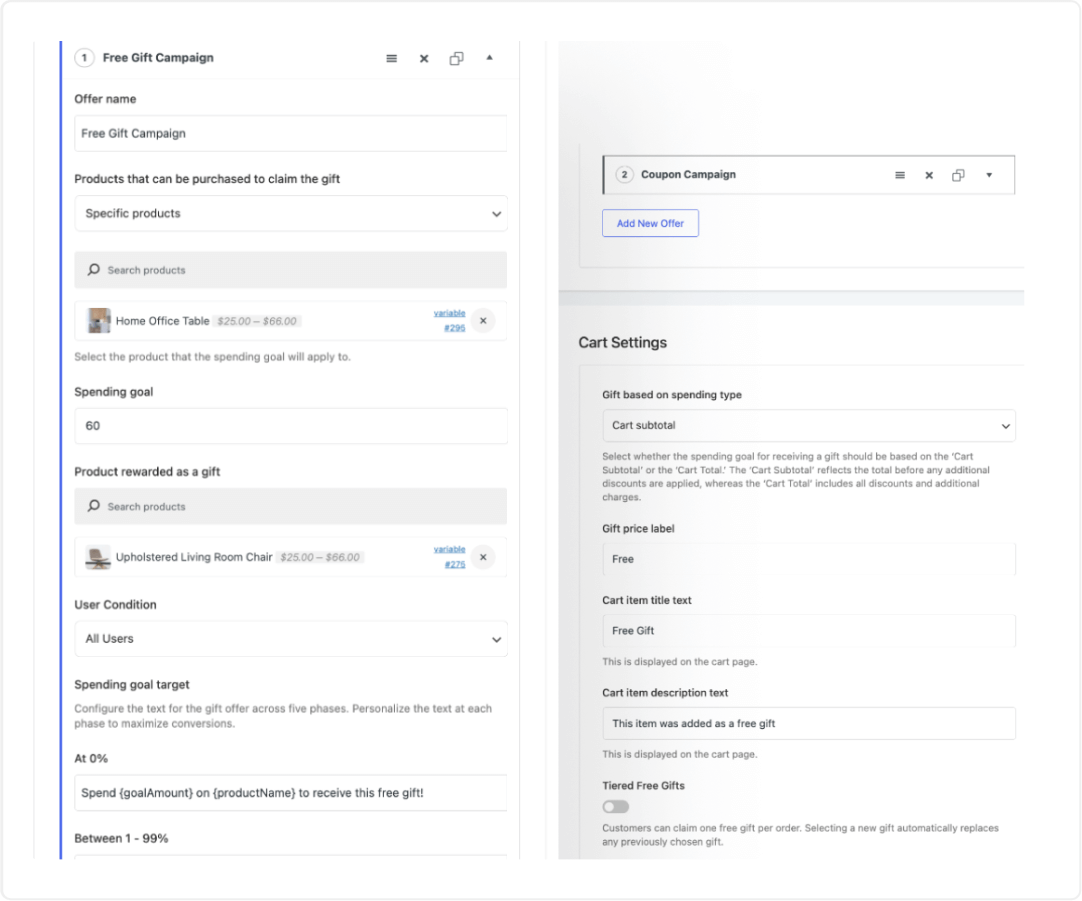
Task: Click the Cart Settings heading
Action: 622,343
